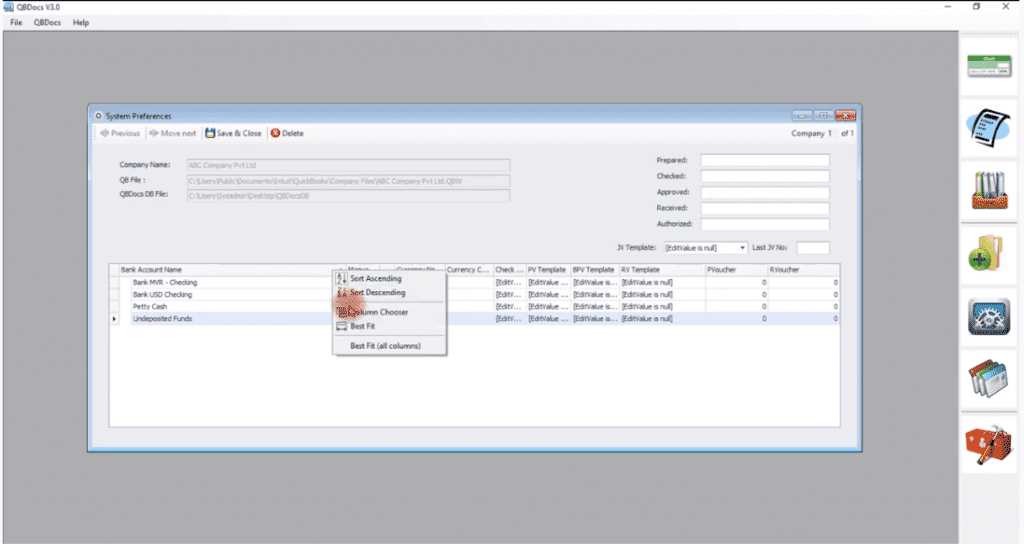
Task: Click the RV Template column header
Action: coord(662,270)
